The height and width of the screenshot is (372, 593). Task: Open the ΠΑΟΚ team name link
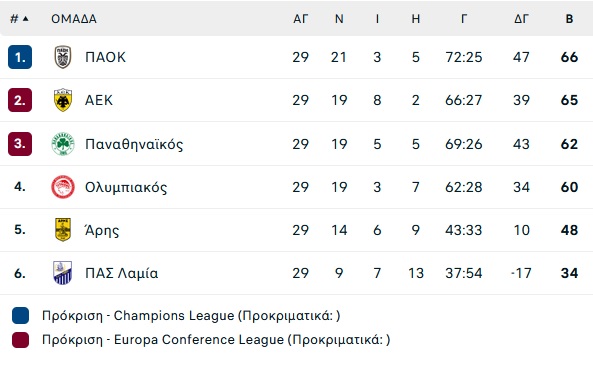point(105,57)
